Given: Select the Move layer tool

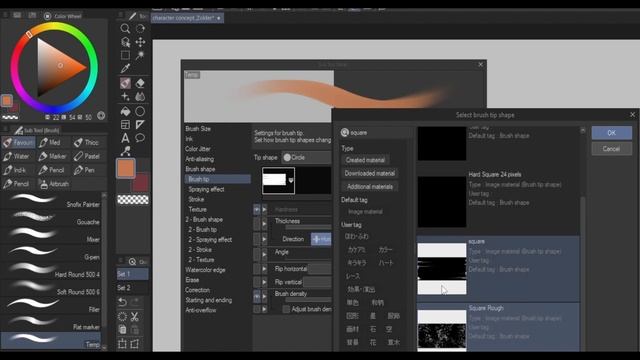Looking at the screenshot, I should pyautogui.click(x=140, y=42).
